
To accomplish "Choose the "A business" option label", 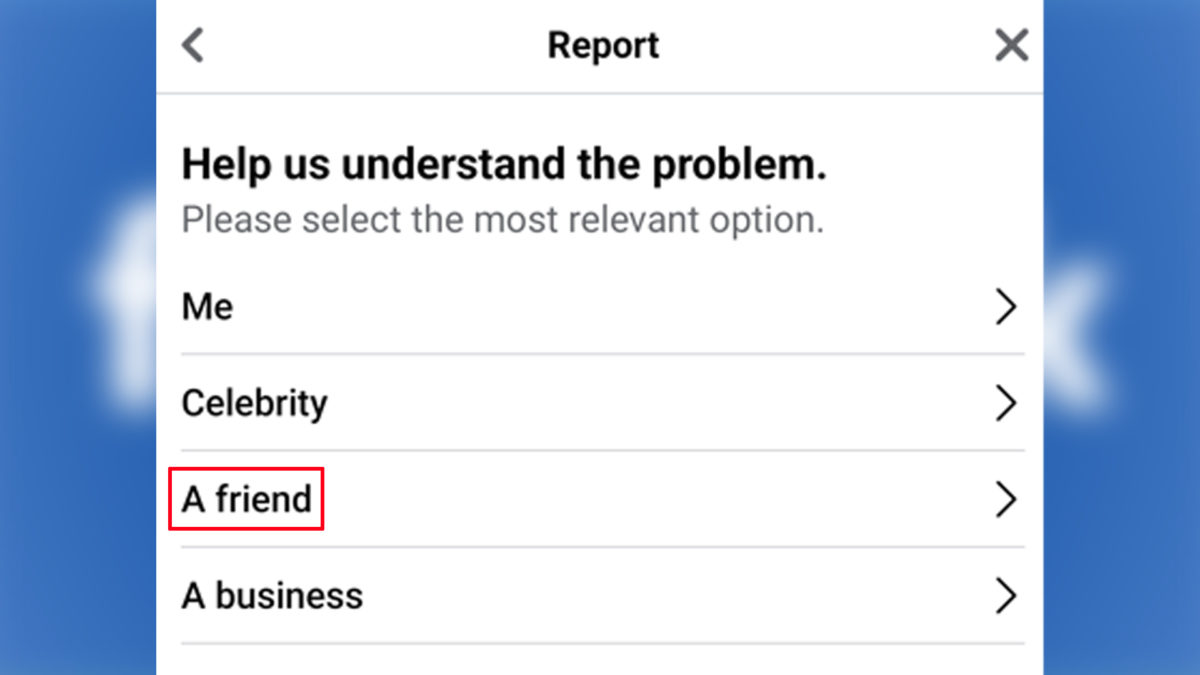I will point(272,596).
